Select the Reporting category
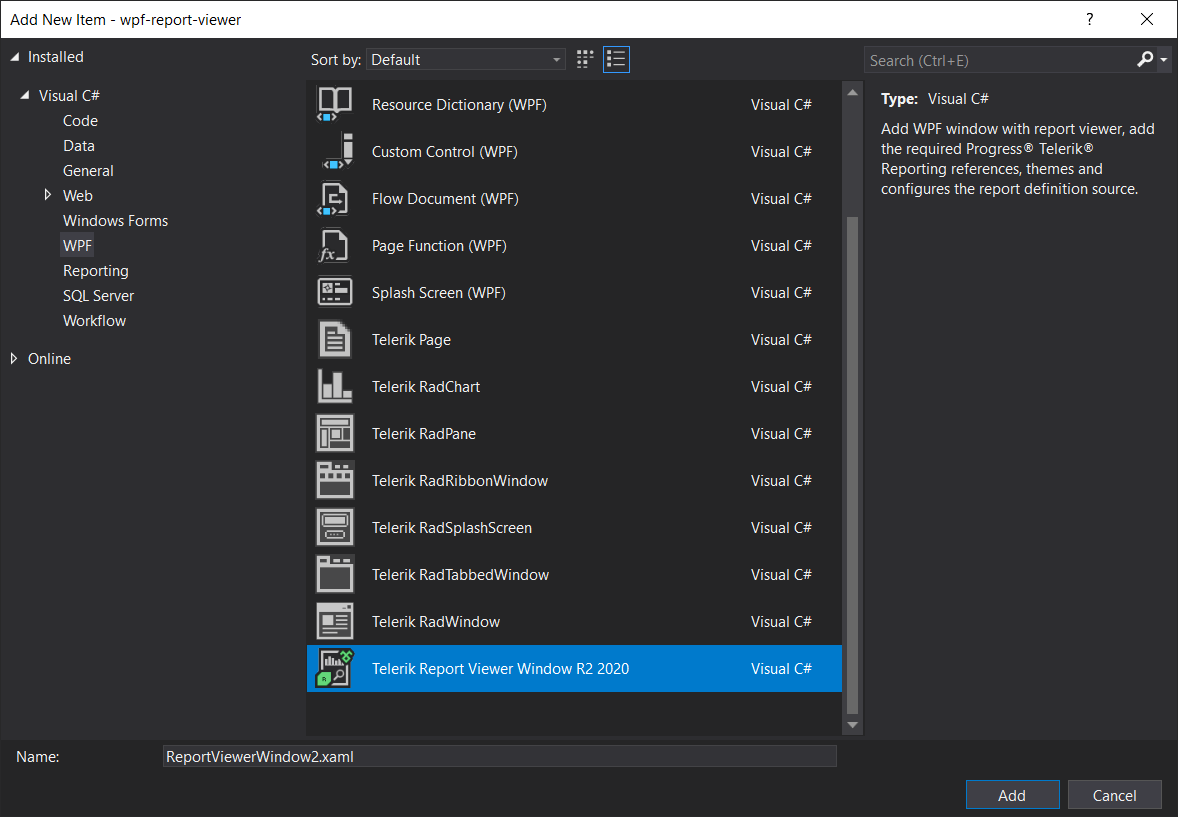The height and width of the screenshot is (817, 1178). tap(95, 271)
